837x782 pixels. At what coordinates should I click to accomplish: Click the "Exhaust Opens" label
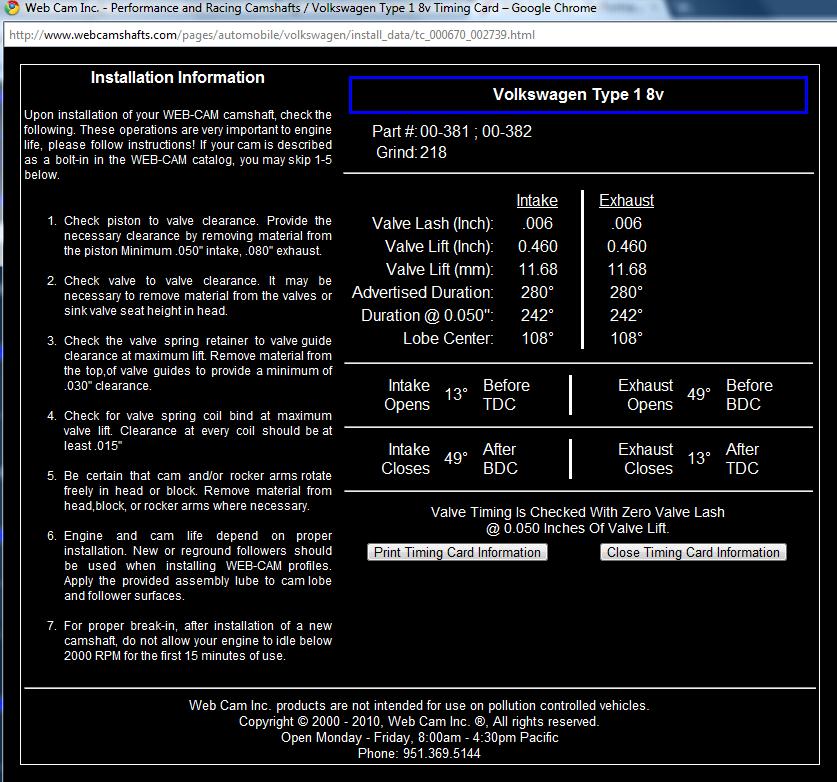[646, 395]
